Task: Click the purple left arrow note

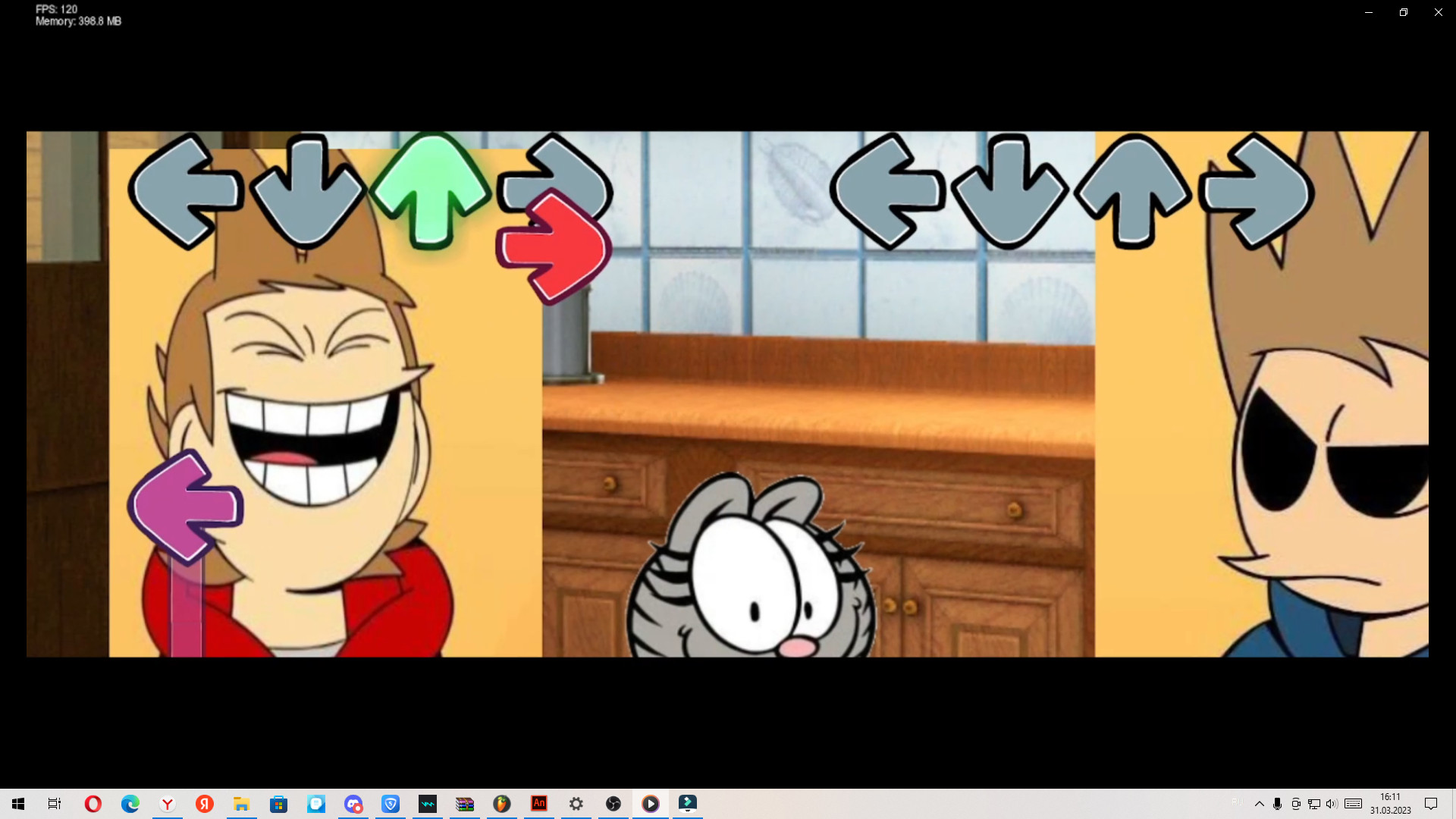Action: 186,507
